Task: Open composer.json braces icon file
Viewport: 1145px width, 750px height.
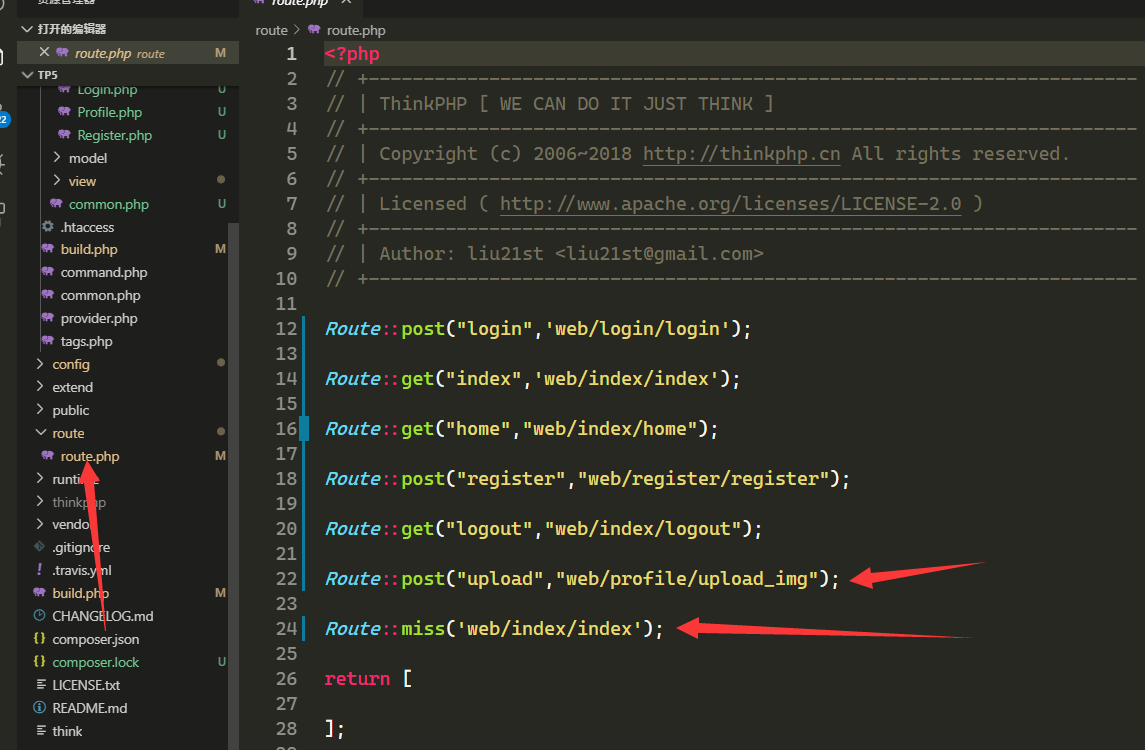Action: point(39,639)
